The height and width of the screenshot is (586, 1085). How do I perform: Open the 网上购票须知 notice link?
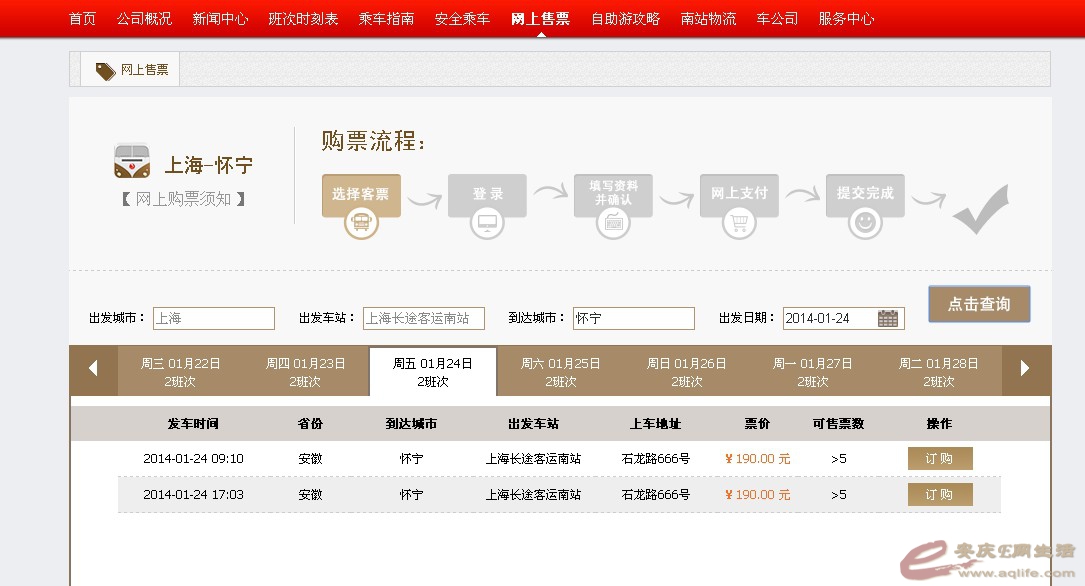(183, 199)
